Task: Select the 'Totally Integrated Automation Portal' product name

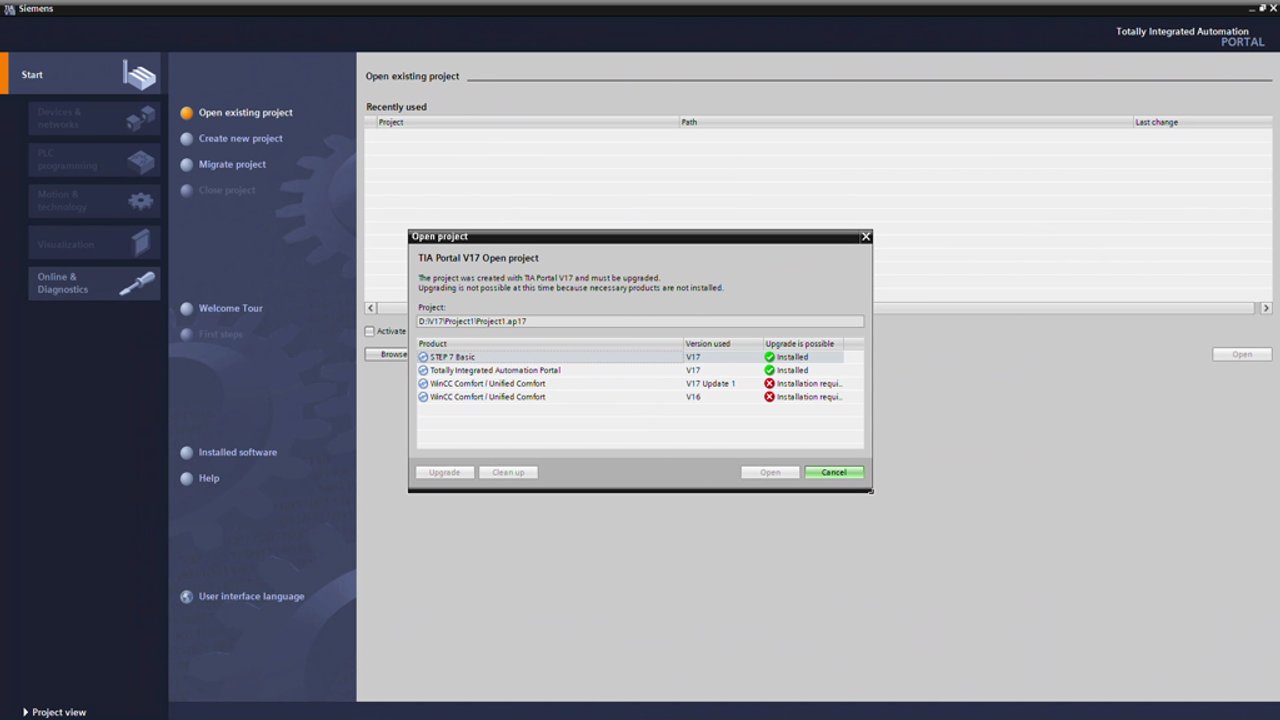Action: coord(495,370)
